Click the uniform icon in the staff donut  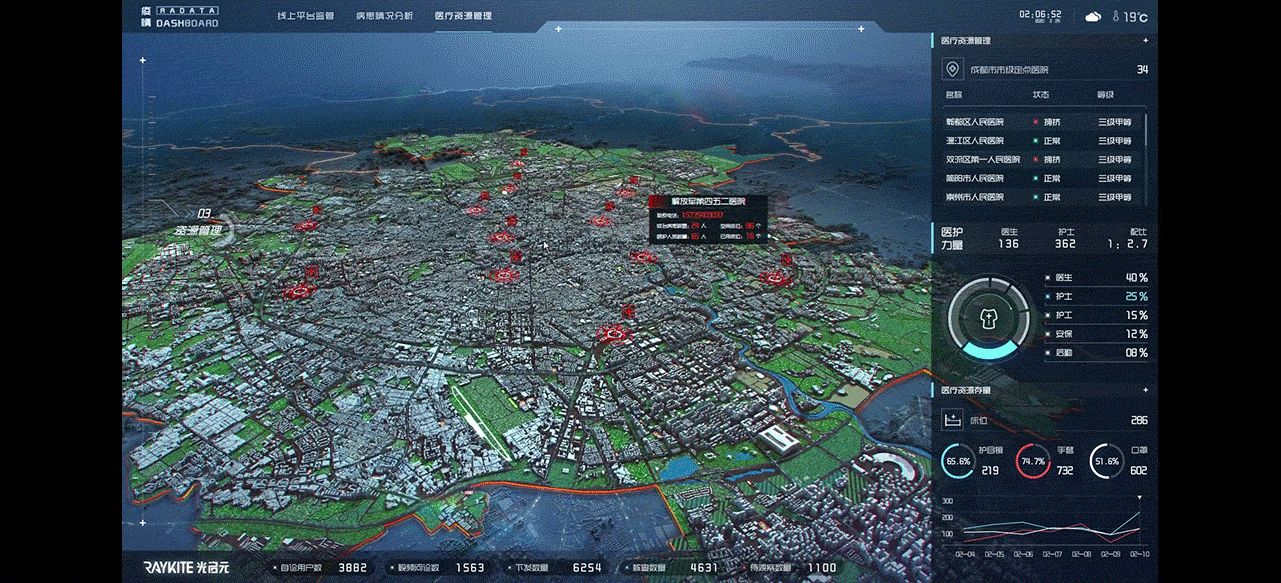point(989,318)
